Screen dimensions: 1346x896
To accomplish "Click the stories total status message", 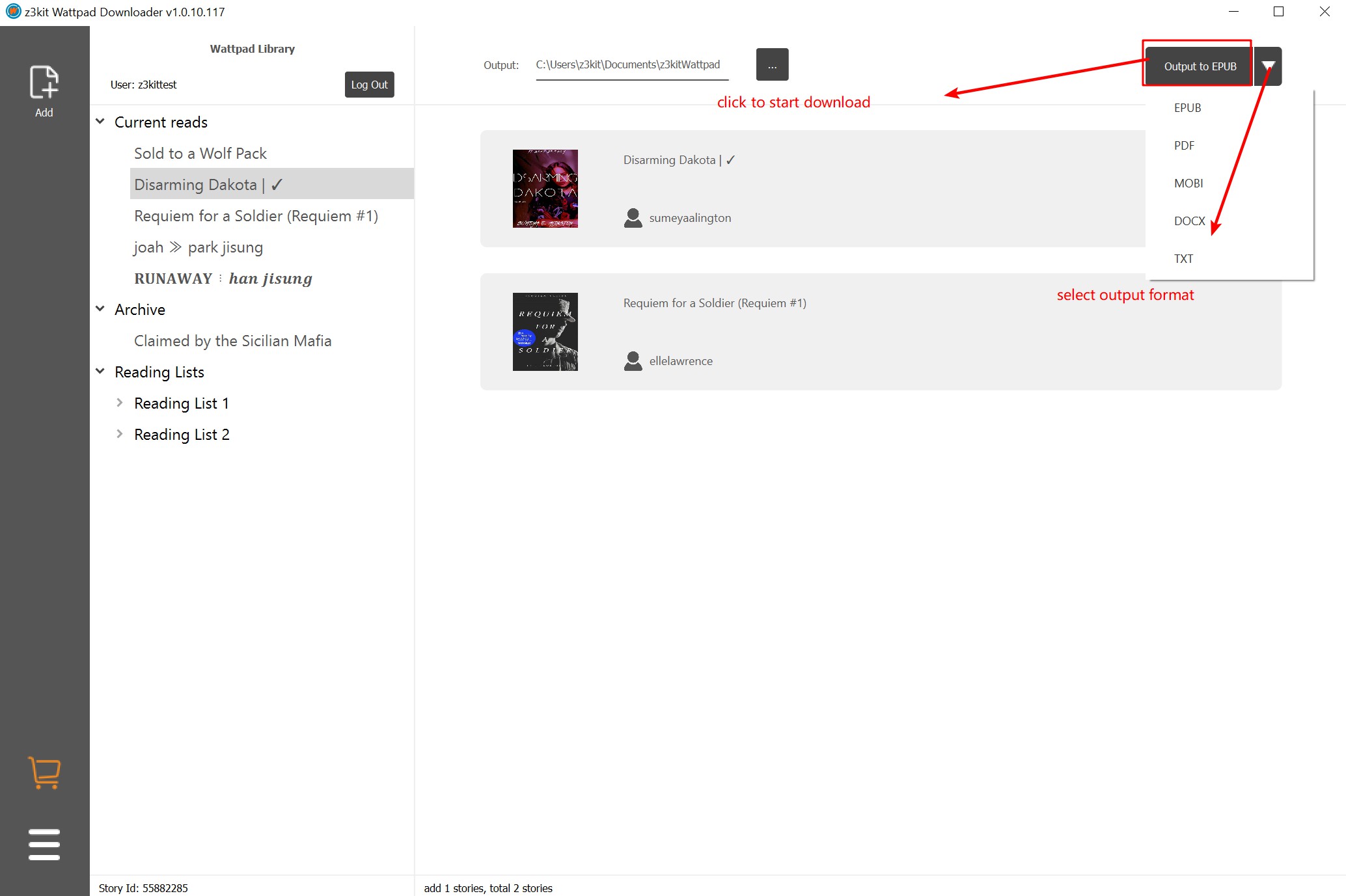I will tap(488, 888).
